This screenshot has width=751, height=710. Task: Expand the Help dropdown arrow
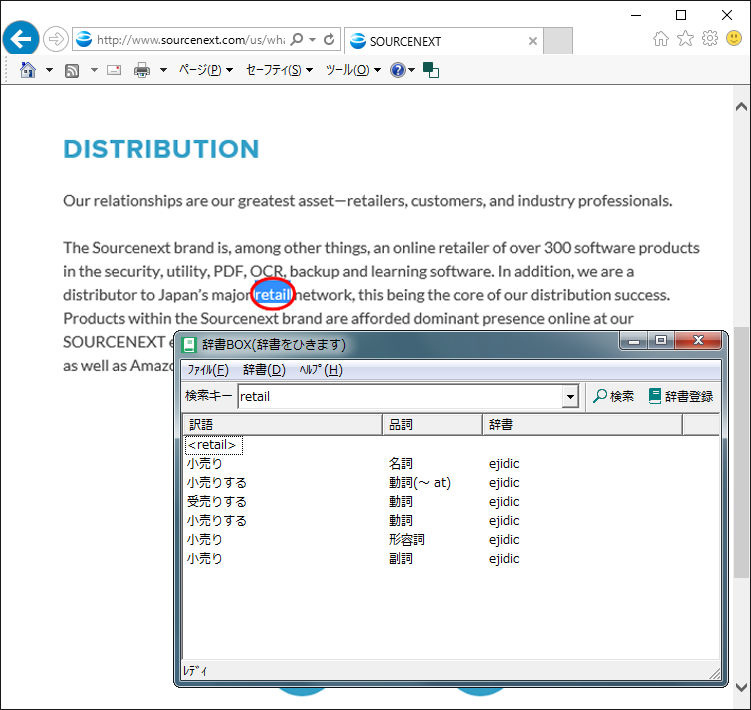click(412, 70)
